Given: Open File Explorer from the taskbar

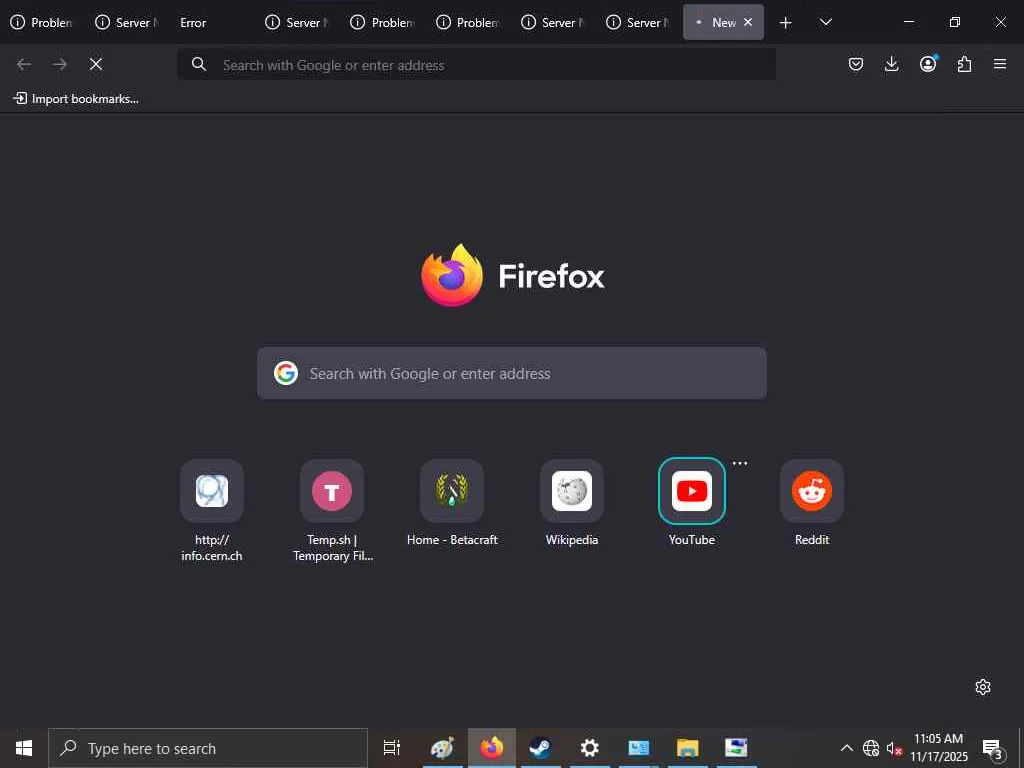Looking at the screenshot, I should (688, 748).
